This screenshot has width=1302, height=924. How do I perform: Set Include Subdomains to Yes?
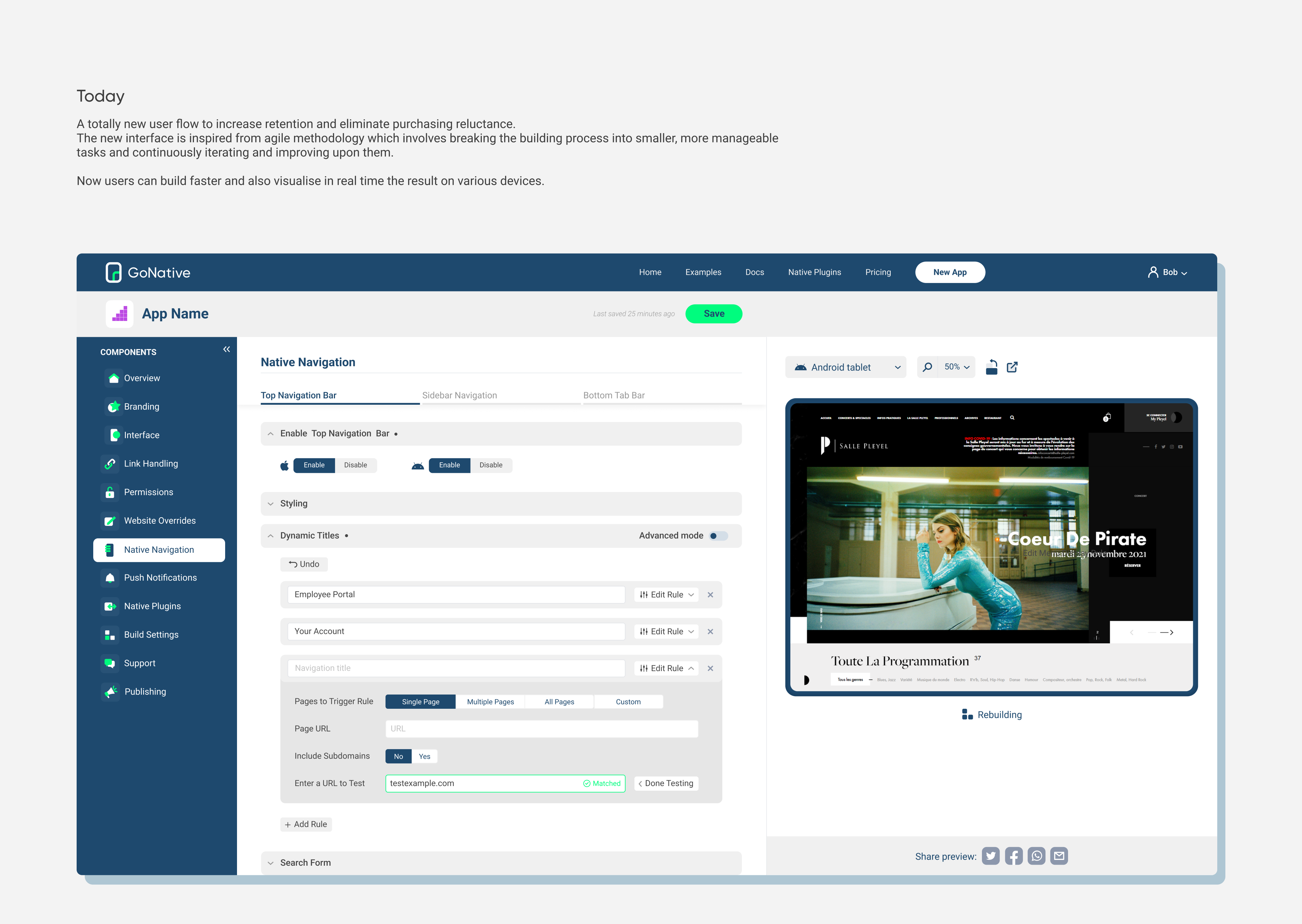coord(425,756)
